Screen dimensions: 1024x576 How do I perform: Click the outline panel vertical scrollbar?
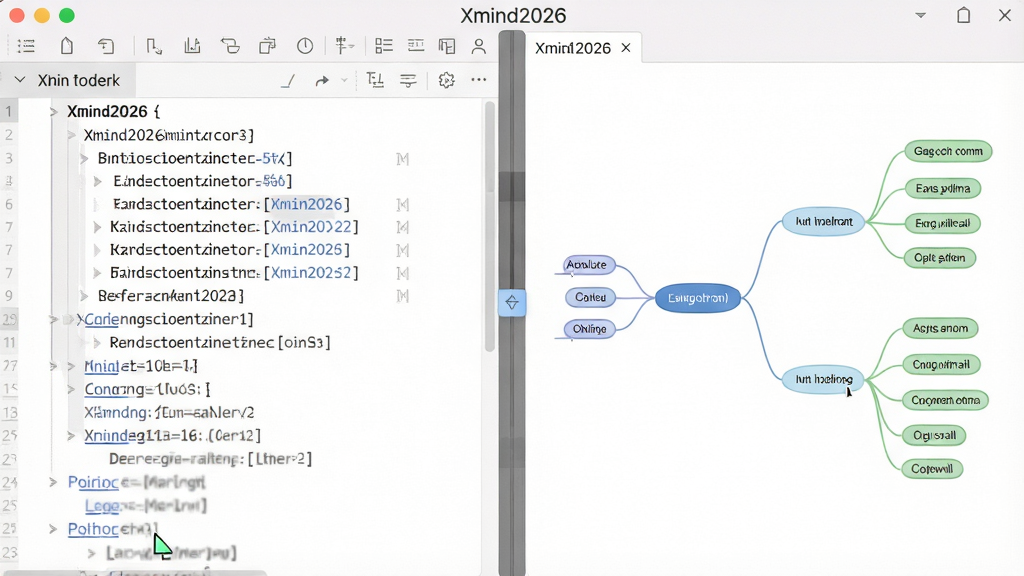[489, 225]
